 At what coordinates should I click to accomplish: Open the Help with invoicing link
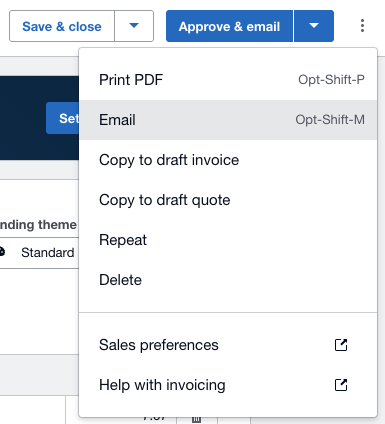(228, 385)
